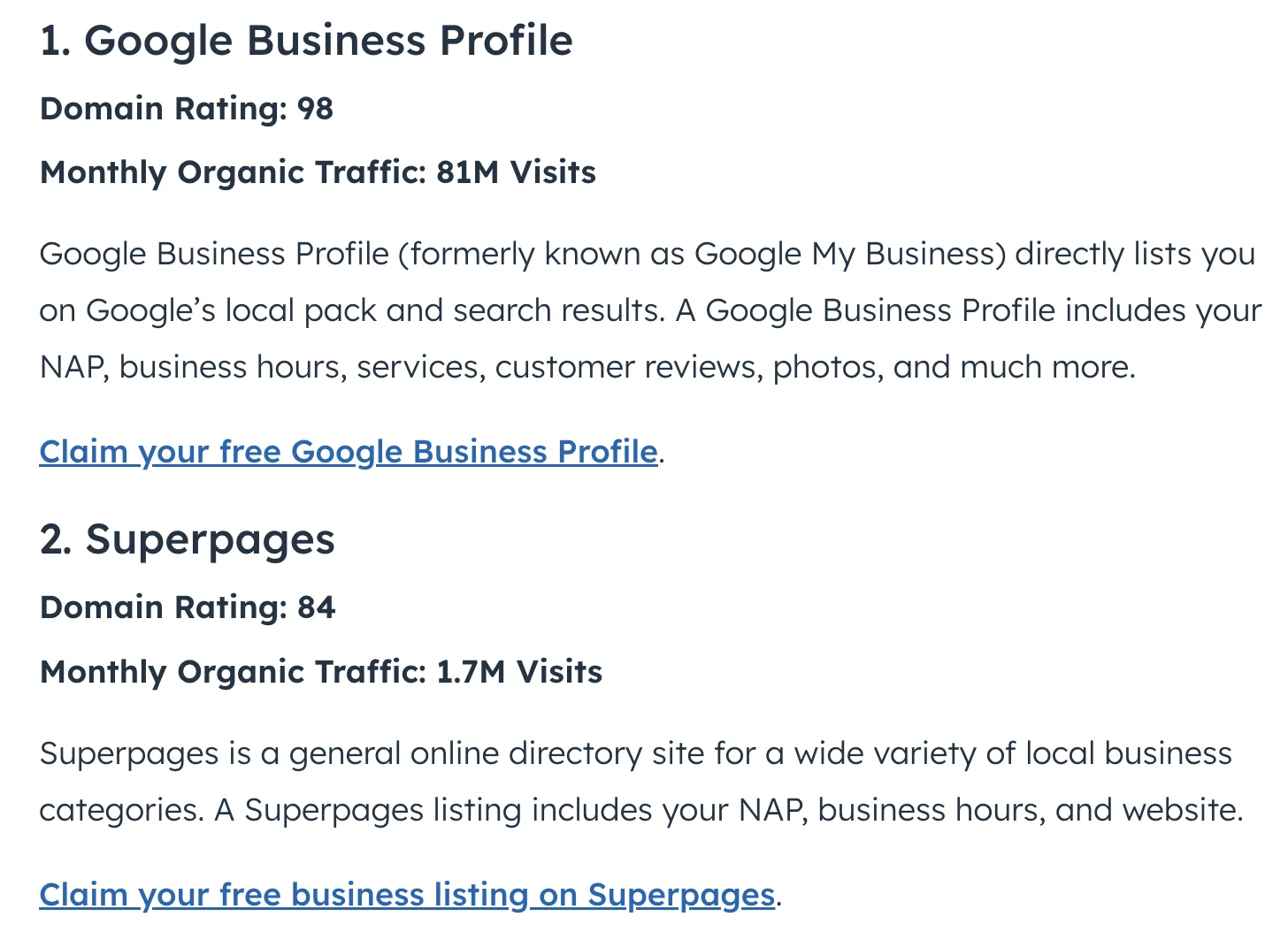Click the phrase 'directly lists you'
This screenshot has height=932, width=1288.
pyautogui.click(x=1135, y=255)
